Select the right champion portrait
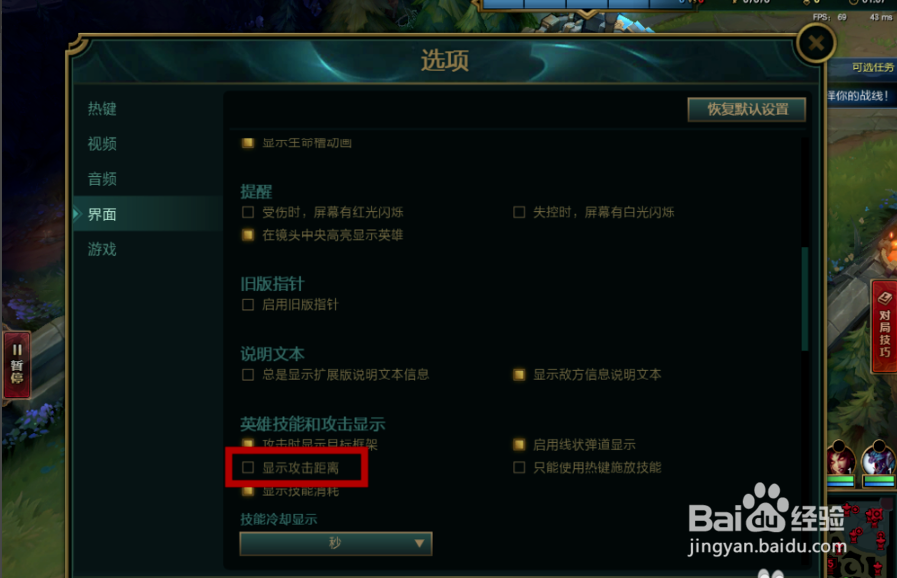 tap(878, 462)
